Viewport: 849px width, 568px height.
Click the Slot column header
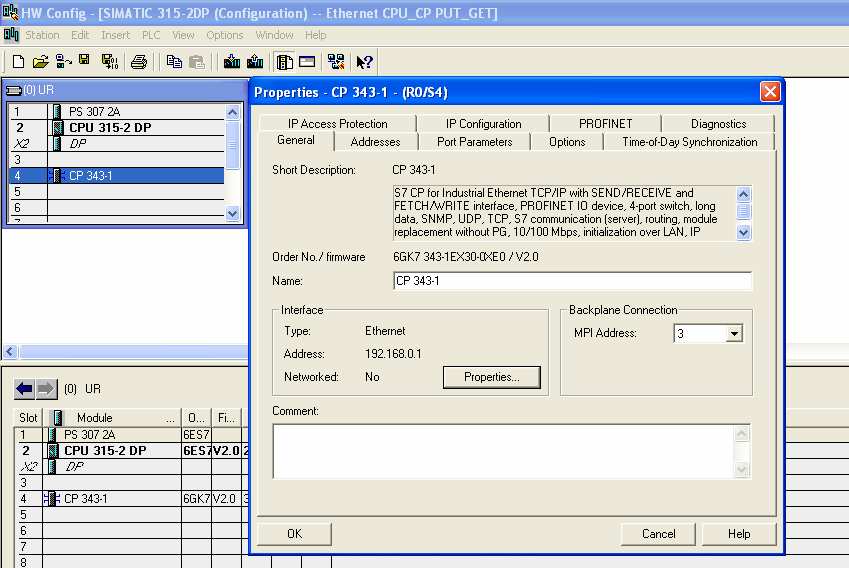click(28, 417)
